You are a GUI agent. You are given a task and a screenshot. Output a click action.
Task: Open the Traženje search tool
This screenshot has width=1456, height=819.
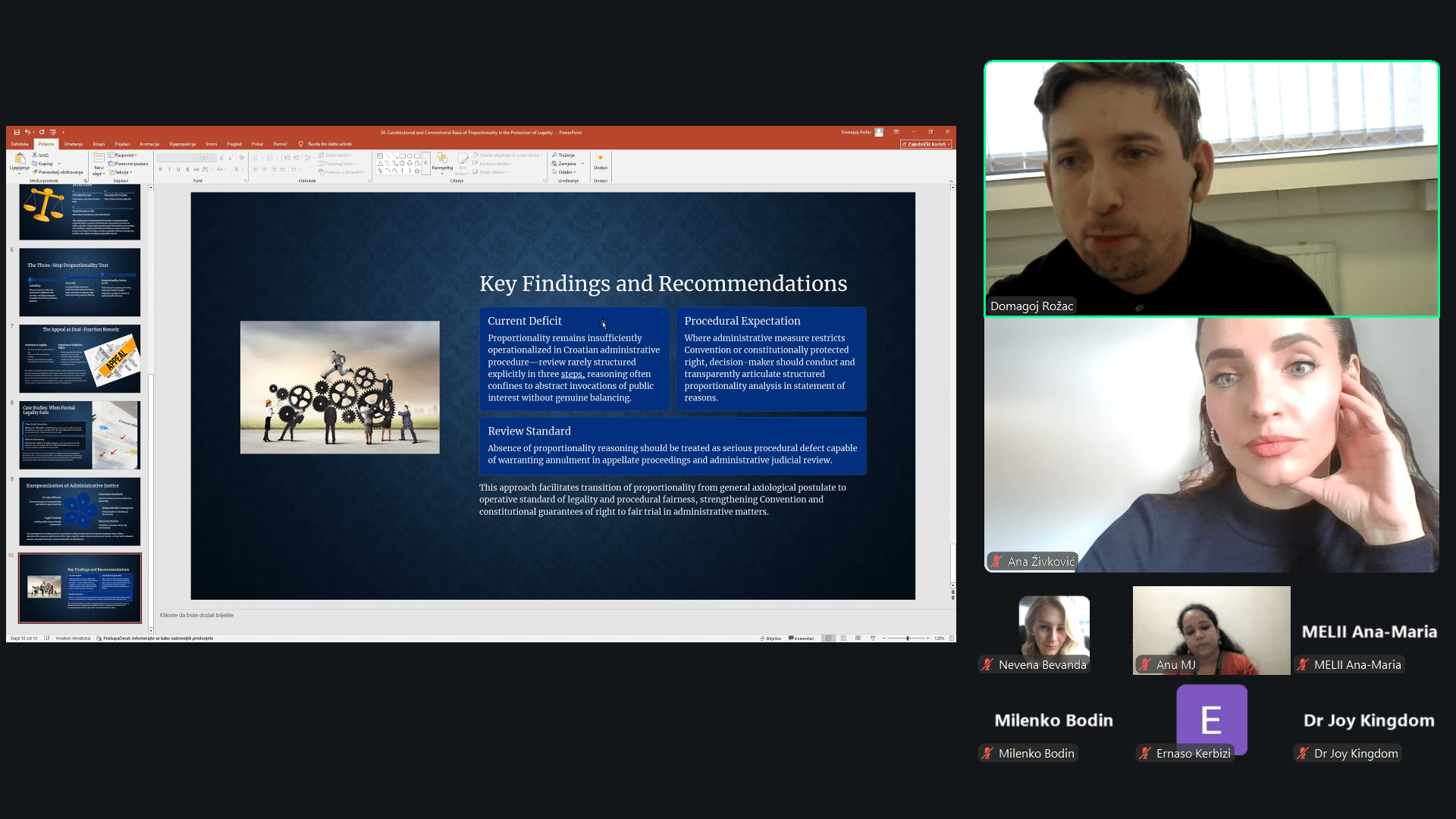tap(563, 155)
